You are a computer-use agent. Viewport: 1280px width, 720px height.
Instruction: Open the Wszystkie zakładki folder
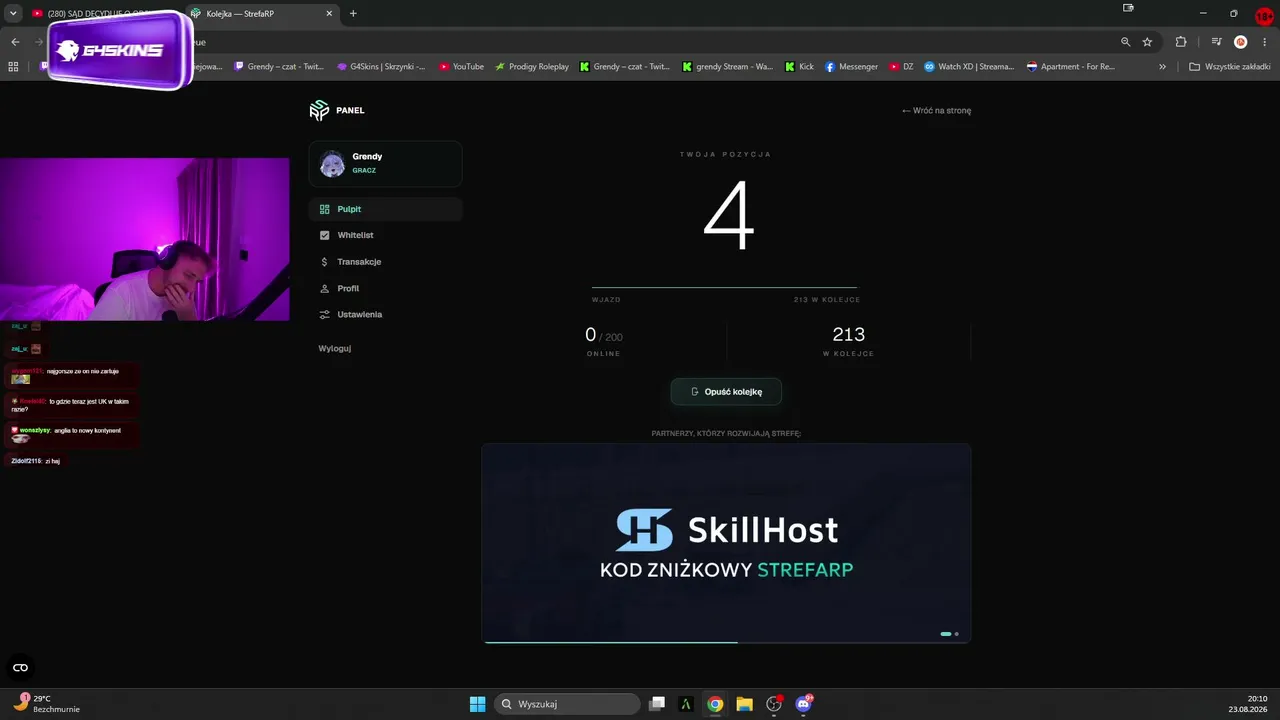1230,67
